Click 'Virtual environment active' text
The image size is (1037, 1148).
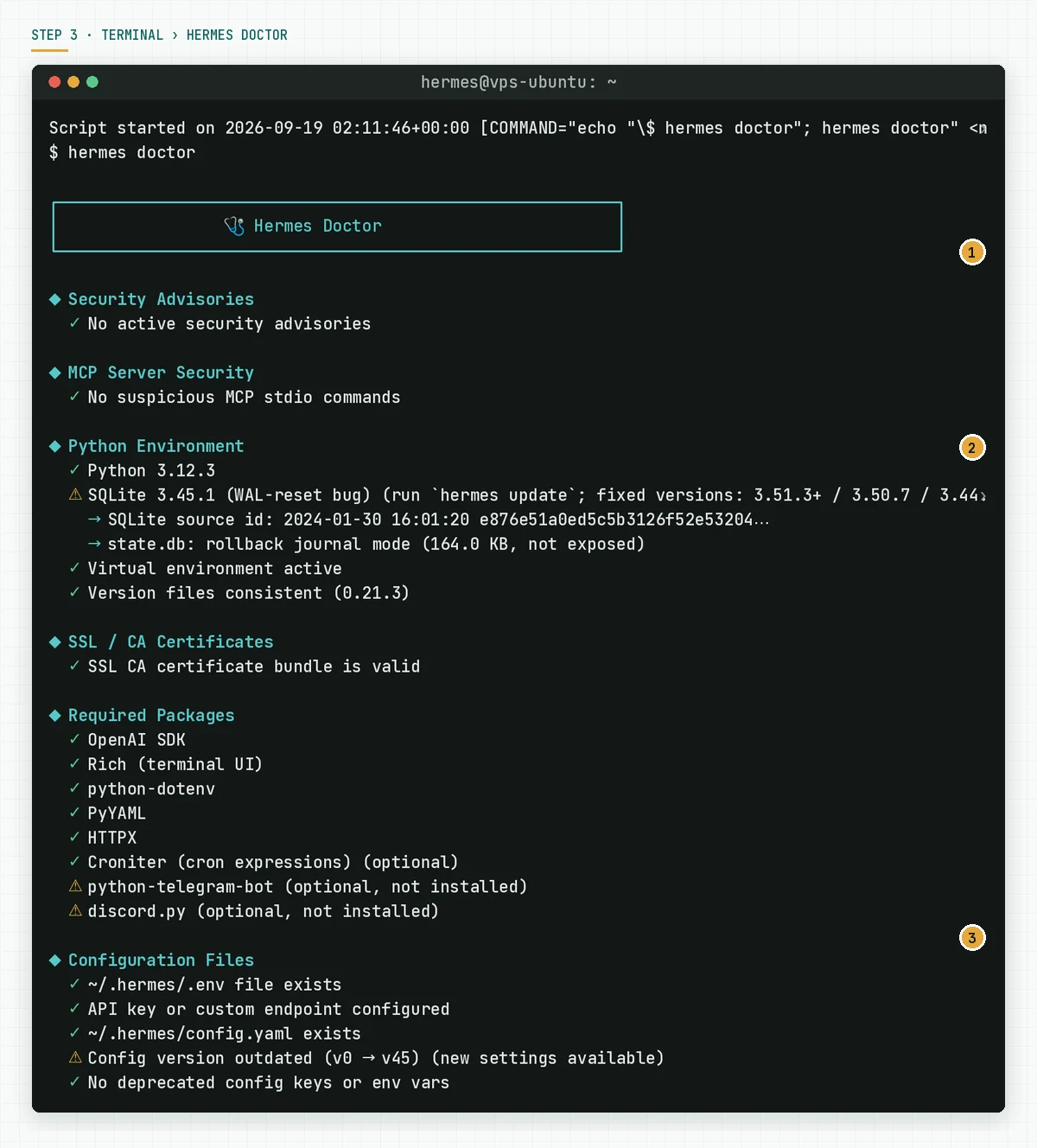pyautogui.click(x=214, y=568)
